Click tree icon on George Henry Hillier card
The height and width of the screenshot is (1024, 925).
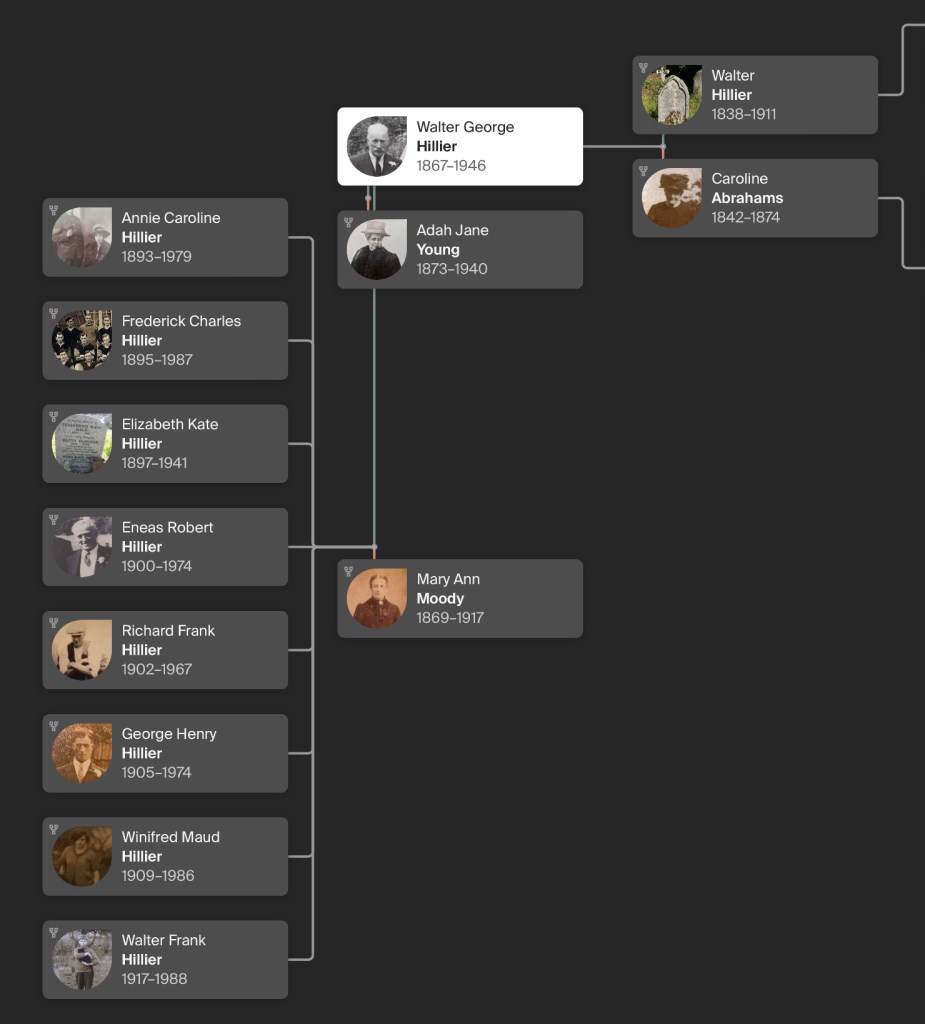click(54, 726)
